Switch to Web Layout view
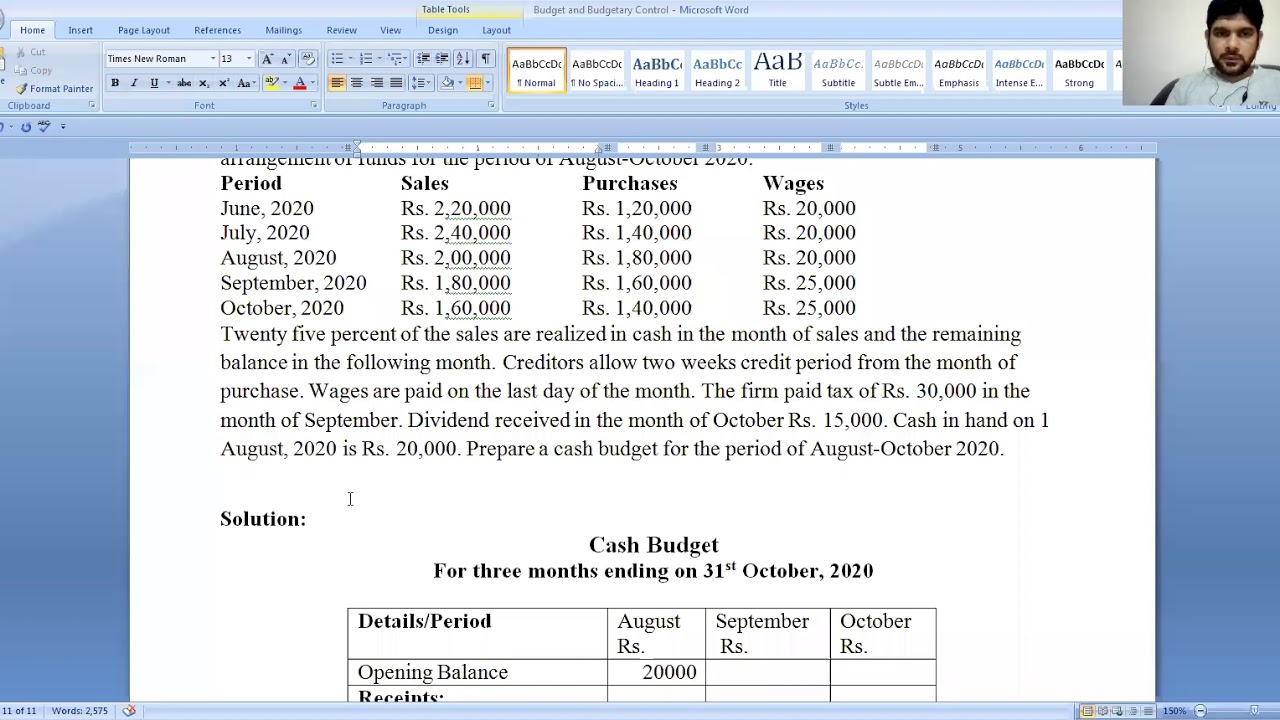The height and width of the screenshot is (720, 1280). click(1117, 711)
